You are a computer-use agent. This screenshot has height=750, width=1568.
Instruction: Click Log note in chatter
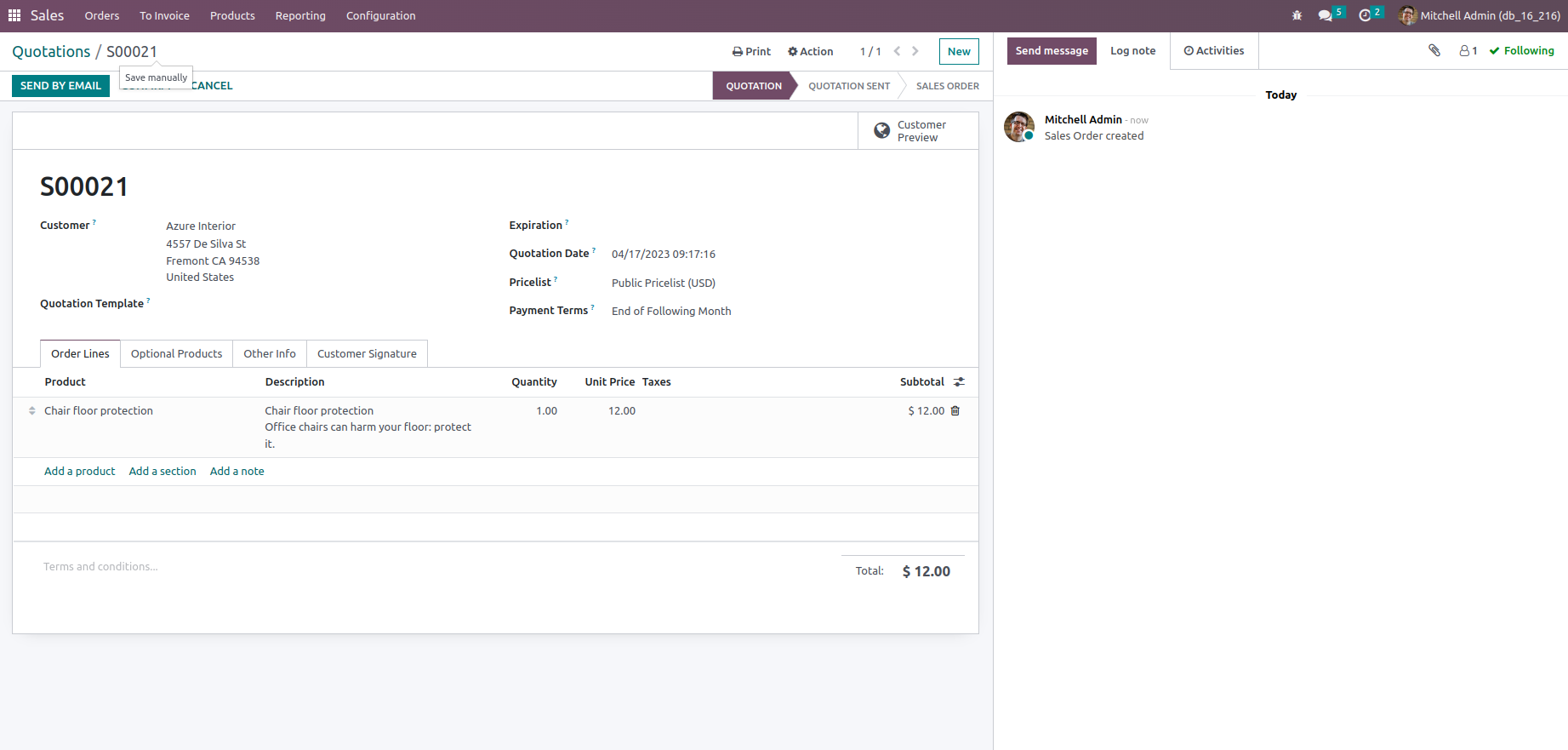pyautogui.click(x=1132, y=51)
